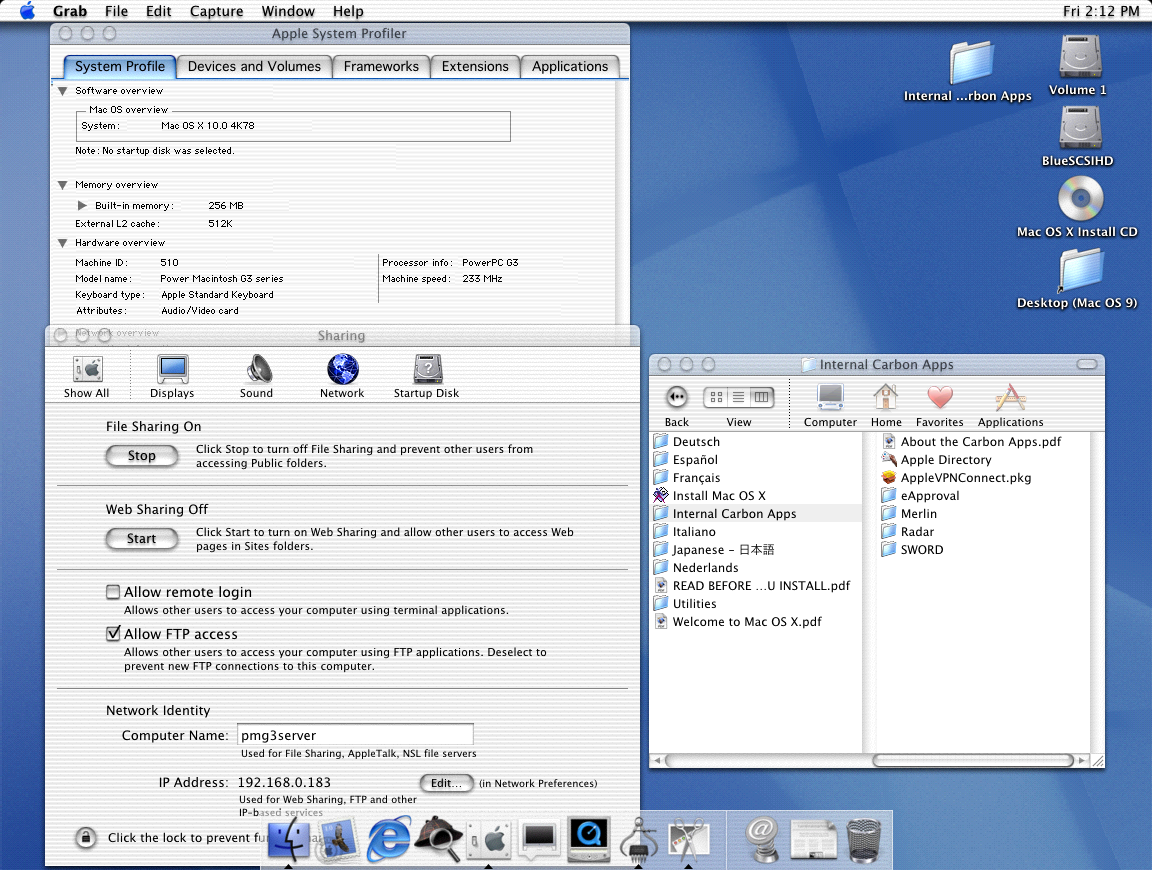Switch Finder to column view
This screenshot has height=870, width=1152.
(762, 398)
